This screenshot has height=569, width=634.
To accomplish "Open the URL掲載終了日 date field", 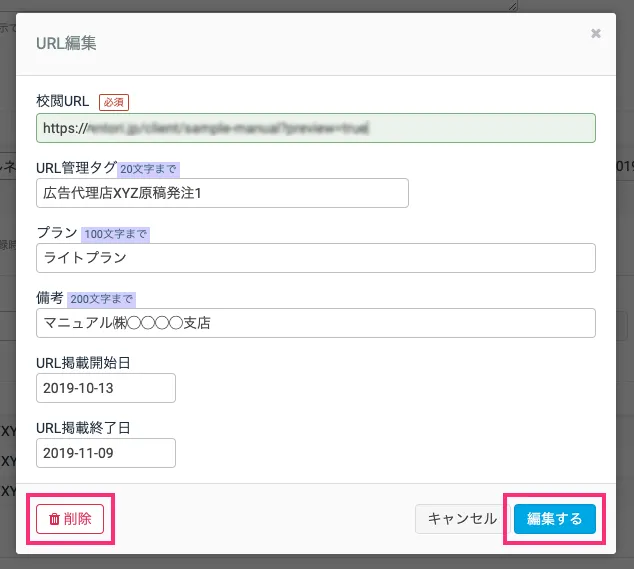I will click(105, 453).
